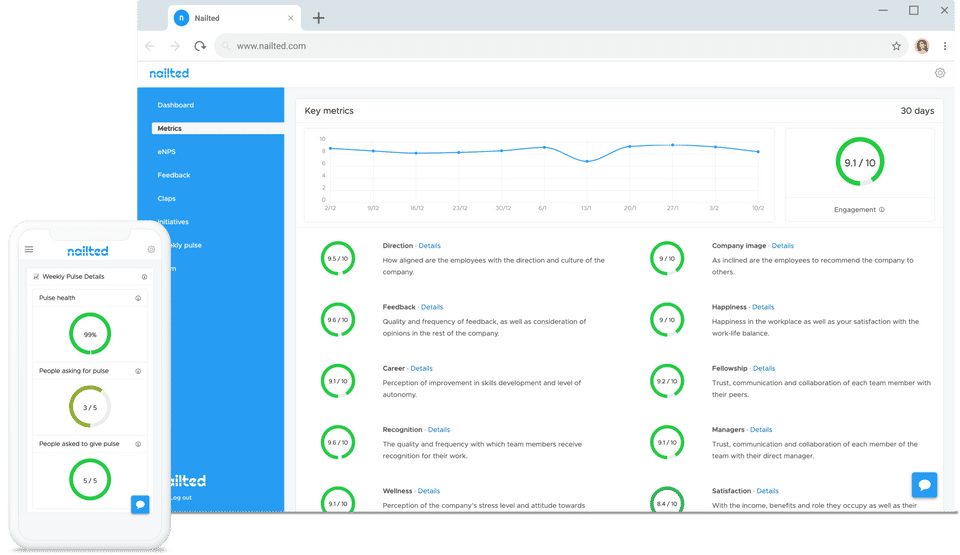Tap the Pulse health info icon

pos(138,298)
